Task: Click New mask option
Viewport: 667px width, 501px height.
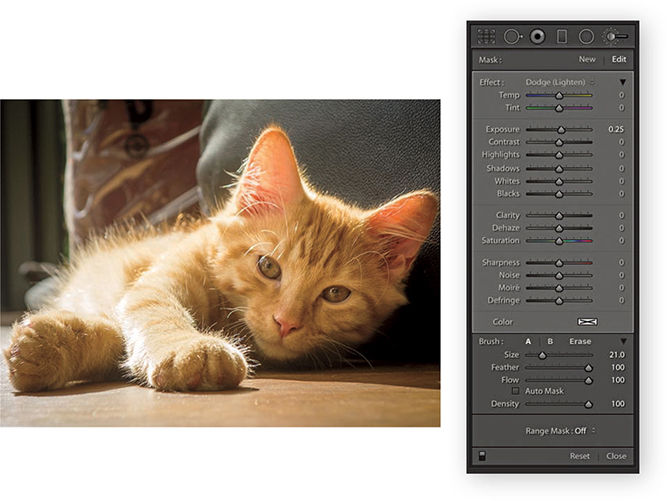Action: [x=587, y=60]
